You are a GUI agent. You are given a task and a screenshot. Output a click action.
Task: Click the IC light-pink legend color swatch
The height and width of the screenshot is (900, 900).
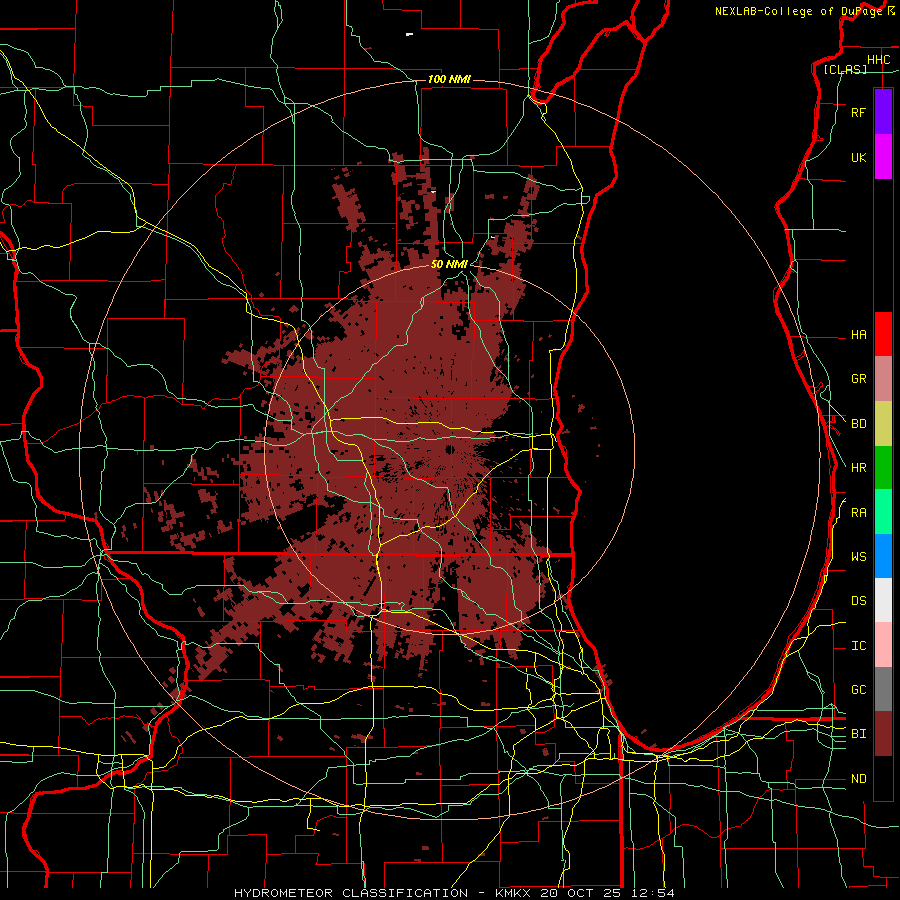click(883, 645)
